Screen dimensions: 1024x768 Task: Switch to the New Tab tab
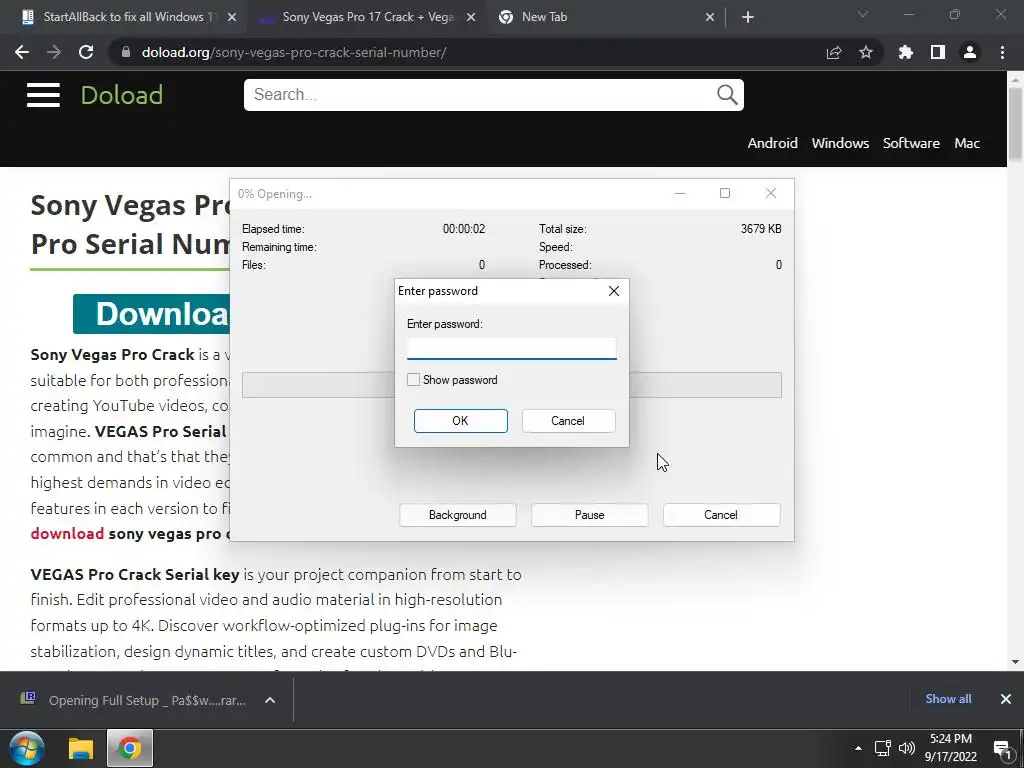(x=605, y=17)
